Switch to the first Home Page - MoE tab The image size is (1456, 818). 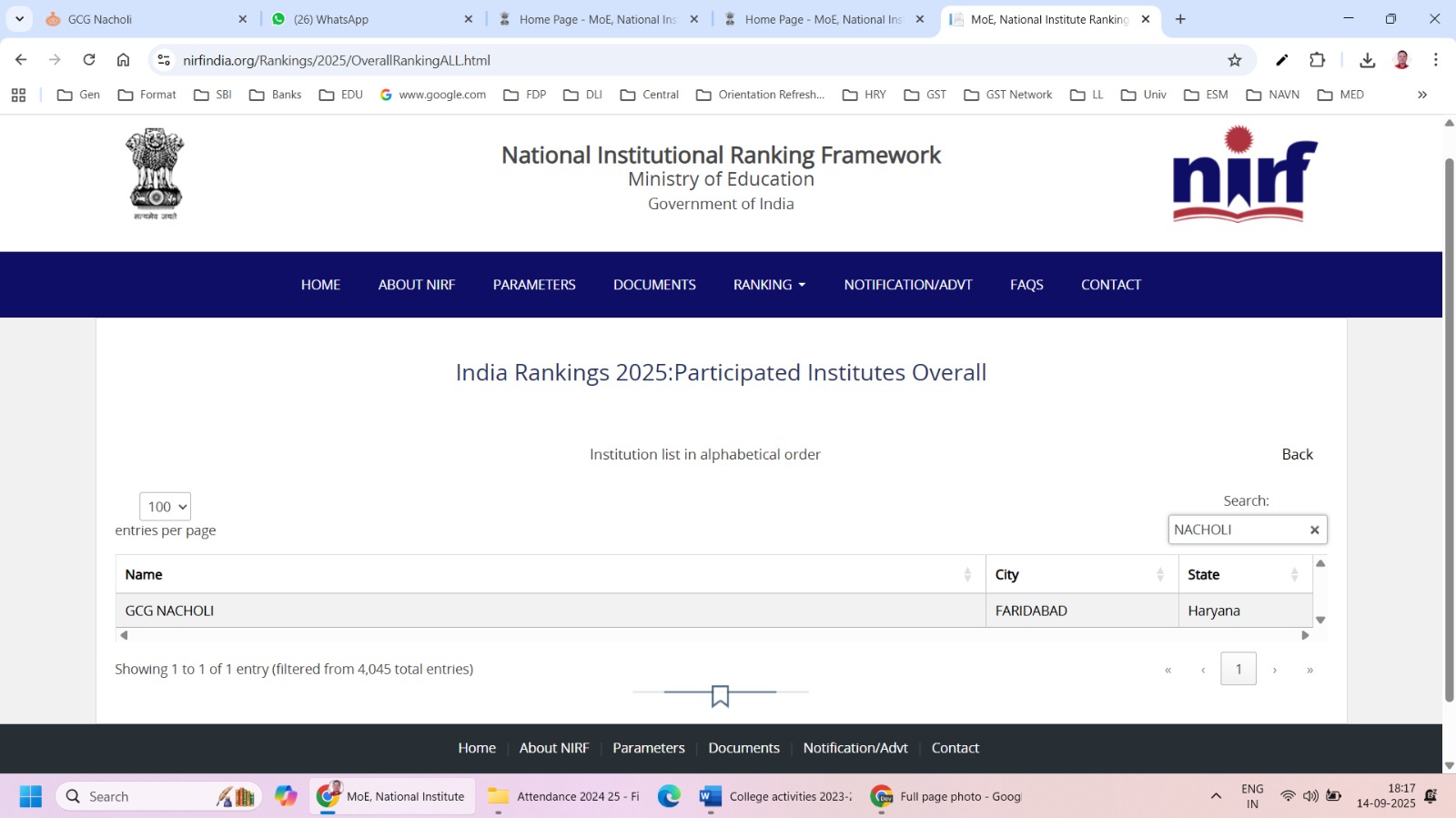click(598, 19)
